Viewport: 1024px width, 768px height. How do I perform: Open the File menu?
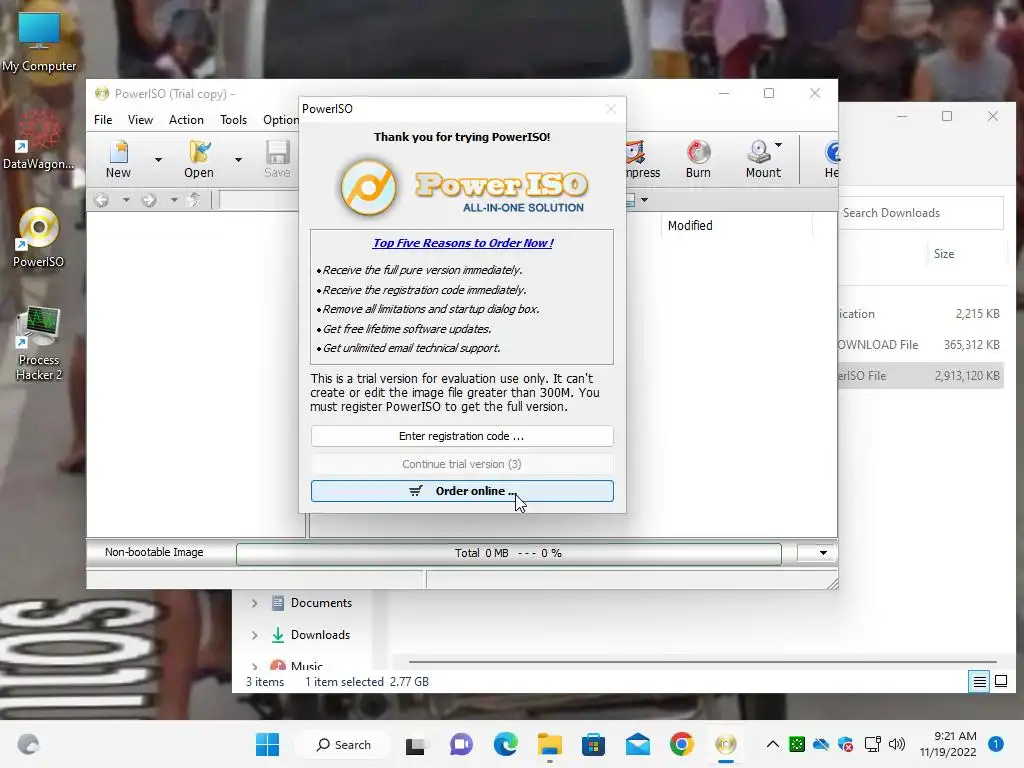(x=103, y=120)
